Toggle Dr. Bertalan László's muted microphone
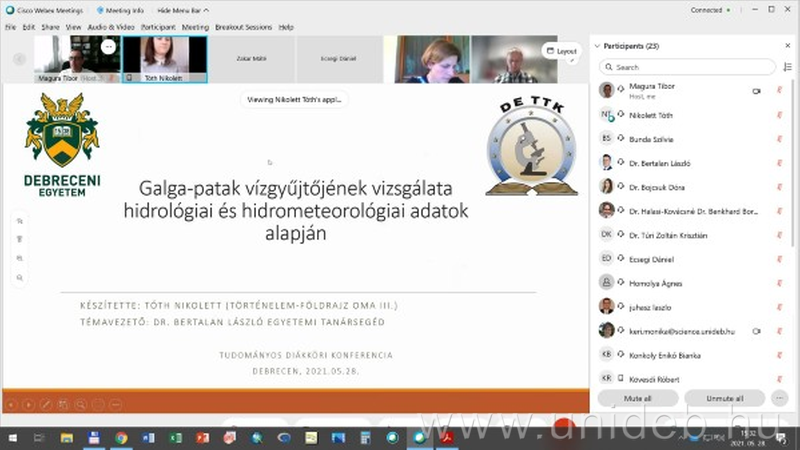This screenshot has height=450, width=800. click(x=779, y=163)
